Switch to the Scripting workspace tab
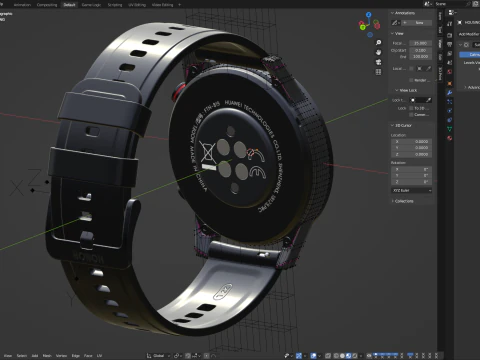Image resolution: width=480 pixels, height=360 pixels. (115, 5)
